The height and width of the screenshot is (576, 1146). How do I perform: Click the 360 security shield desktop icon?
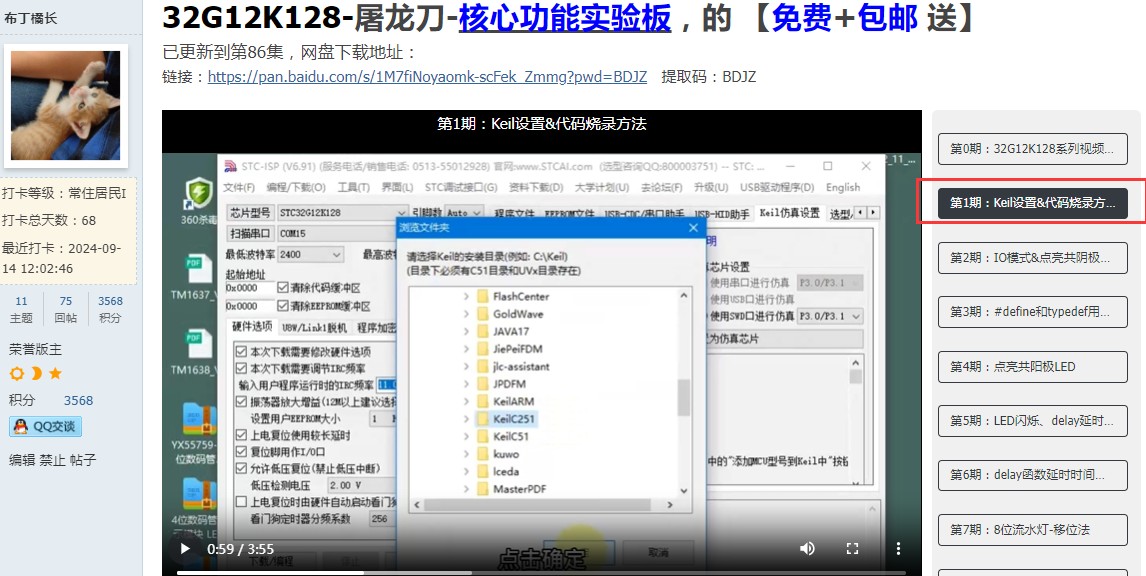[x=199, y=194]
